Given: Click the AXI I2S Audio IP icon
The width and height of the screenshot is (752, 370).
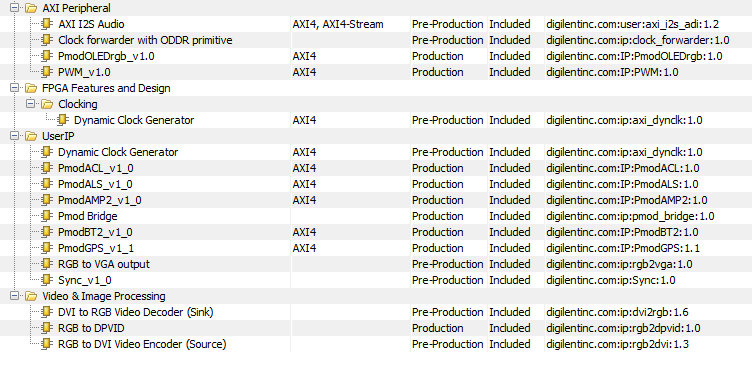Looking at the screenshot, I should [47, 24].
